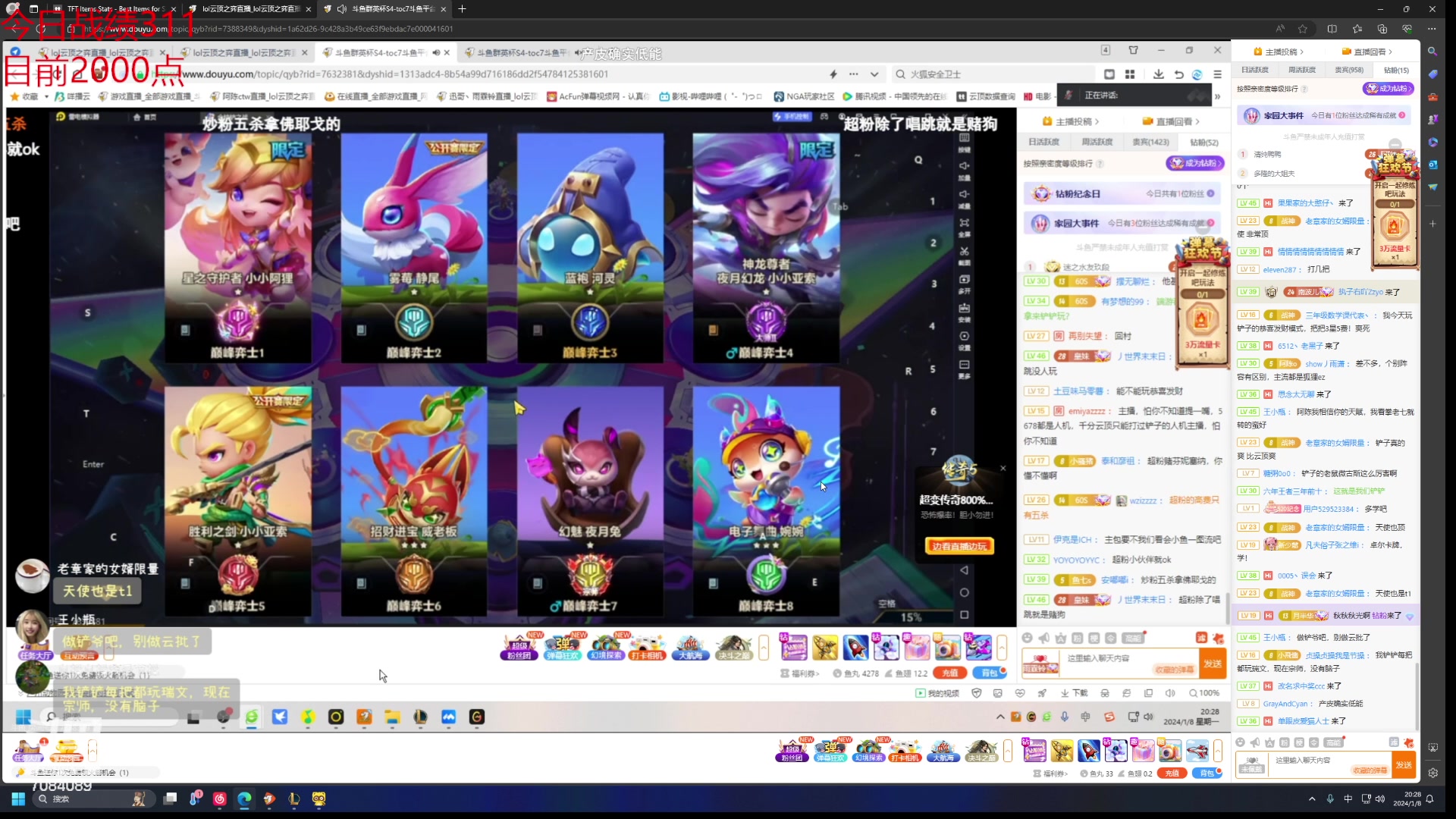The width and height of the screenshot is (1456, 819).
Task: Toggle mute icon on inner 斗鱼群英杯S4 tab
Action: (x=436, y=52)
